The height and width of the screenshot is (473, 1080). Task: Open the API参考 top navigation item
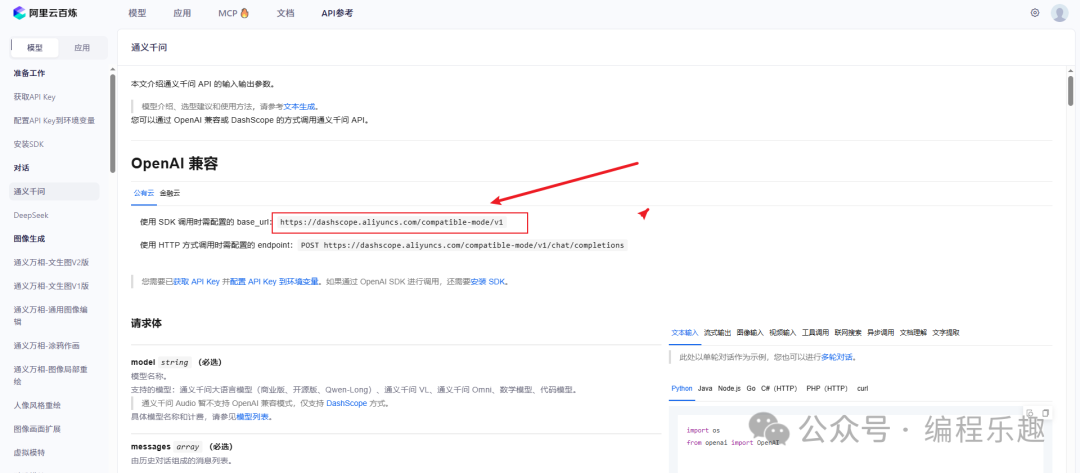(337, 12)
